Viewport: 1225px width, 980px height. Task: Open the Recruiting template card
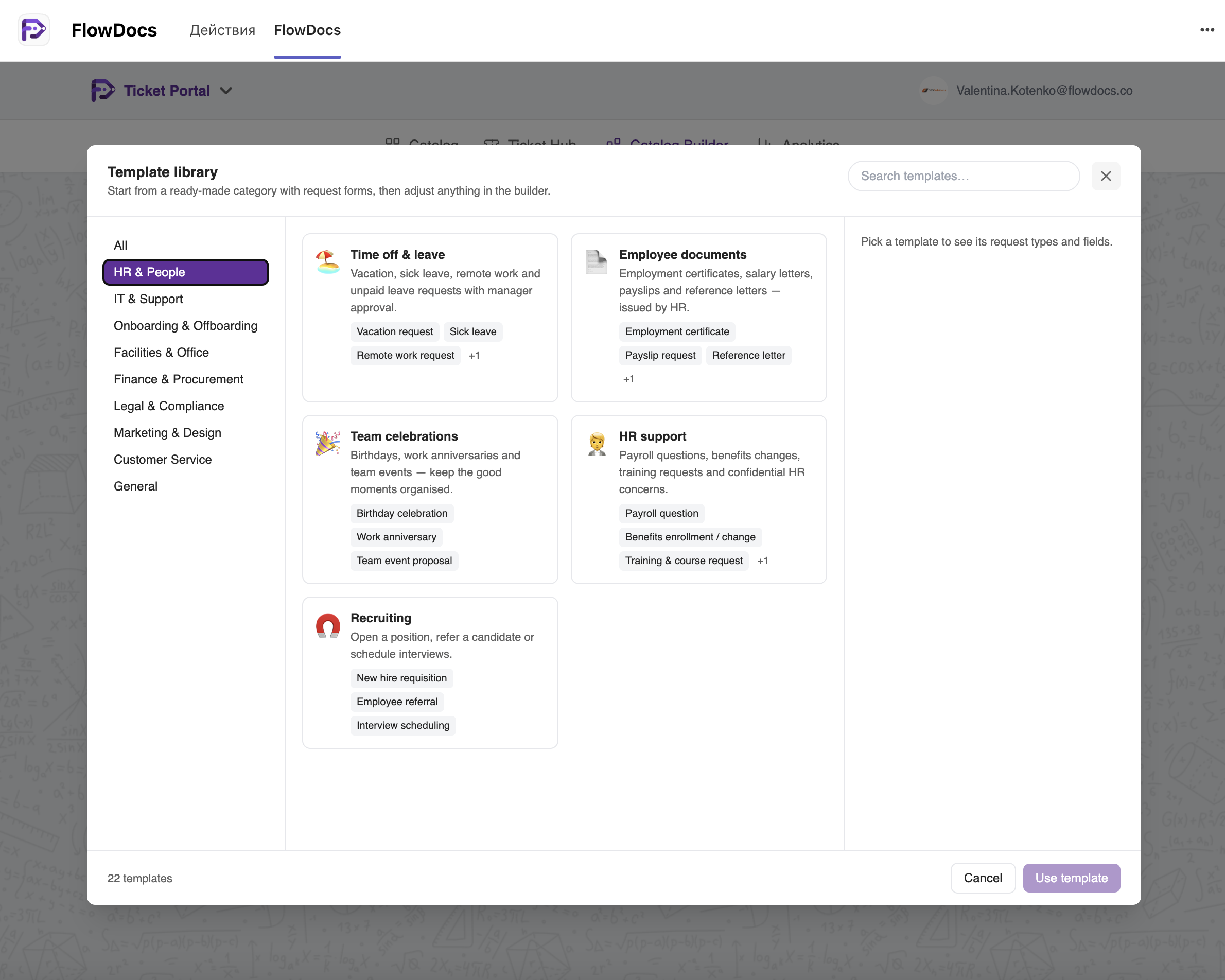coord(430,673)
